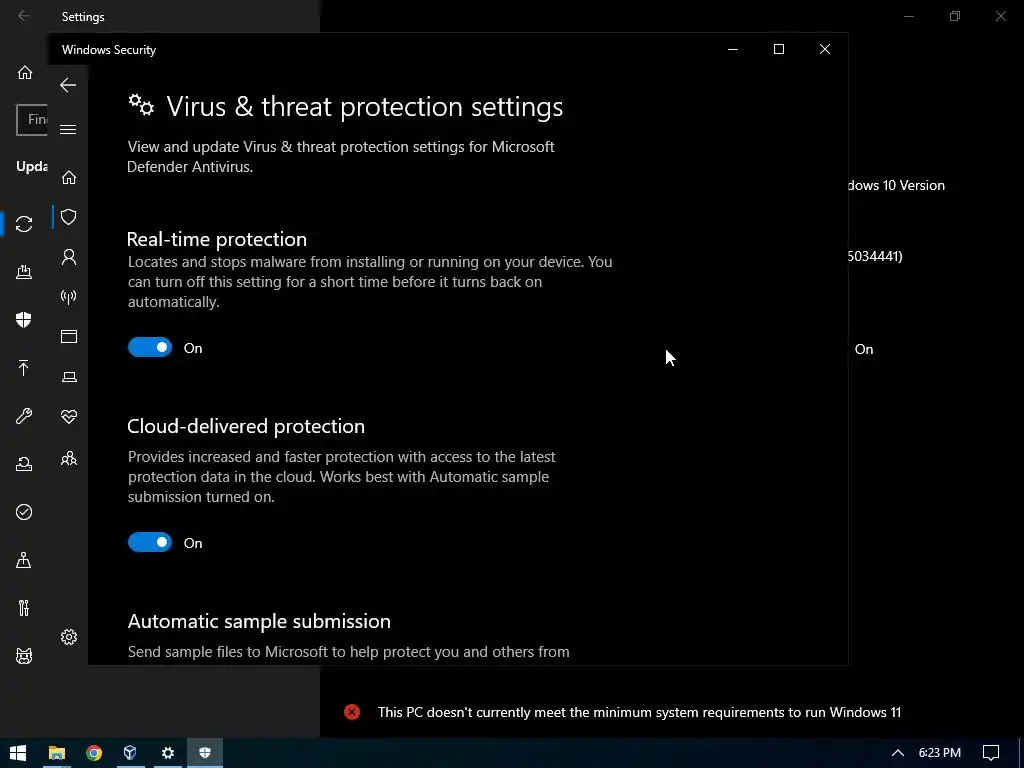Open the Family options icon
This screenshot has width=1024, height=768.
point(69,459)
